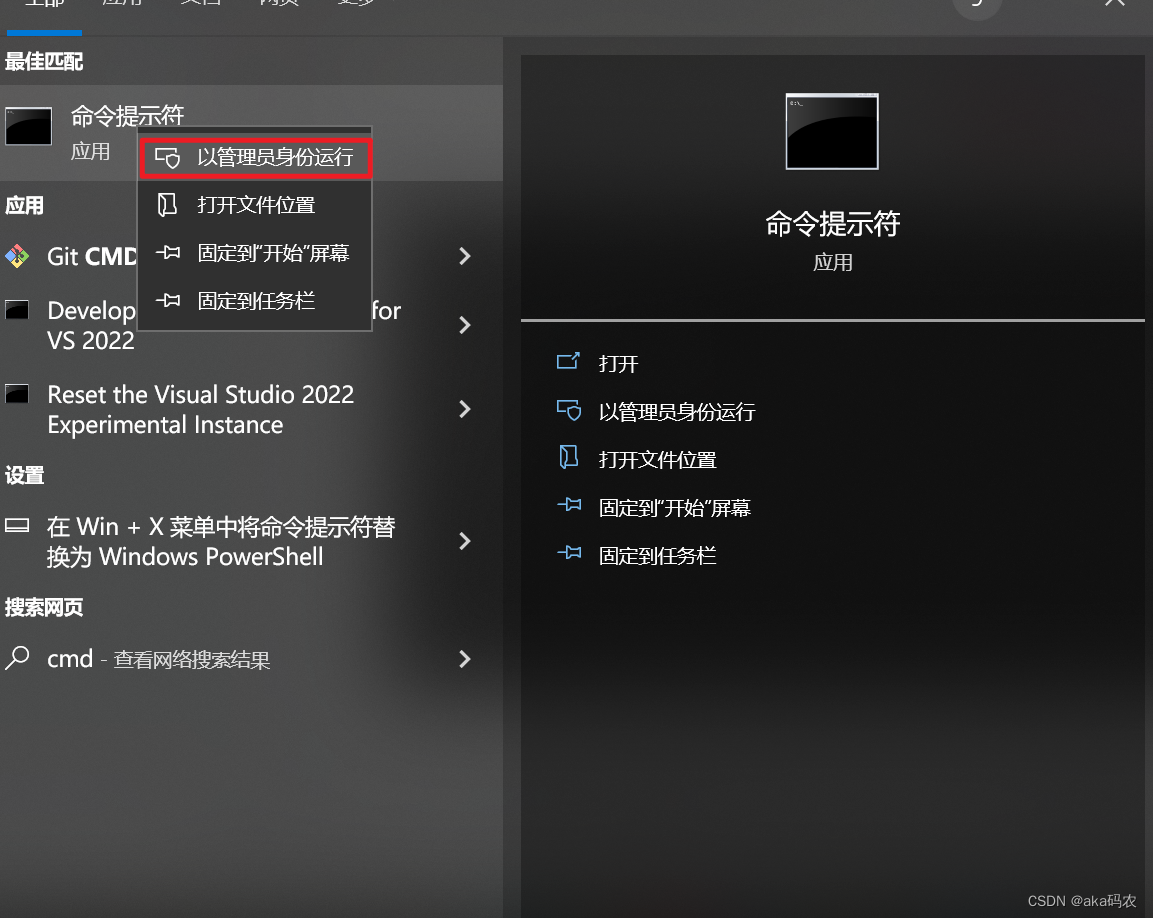The width and height of the screenshot is (1153, 918).
Task: Click the pin to Start icon
Action: pyautogui.click(x=169, y=253)
